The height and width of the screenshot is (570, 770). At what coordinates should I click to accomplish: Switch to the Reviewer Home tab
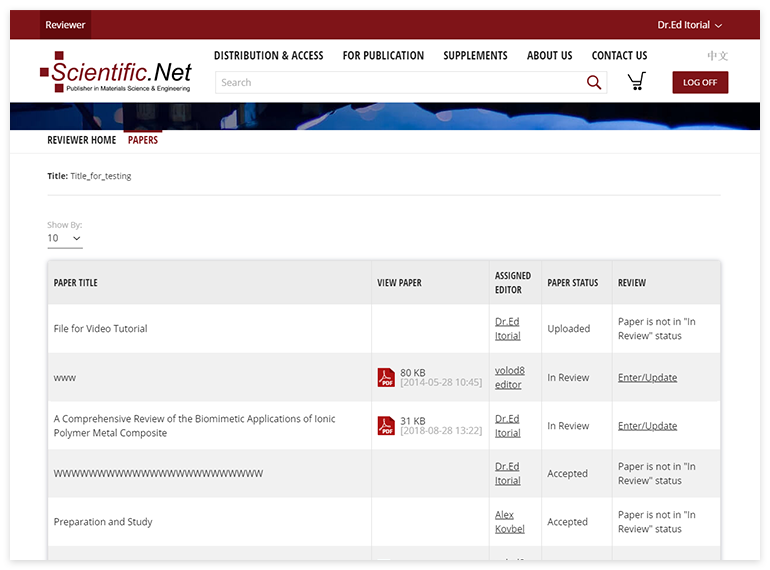(x=82, y=140)
